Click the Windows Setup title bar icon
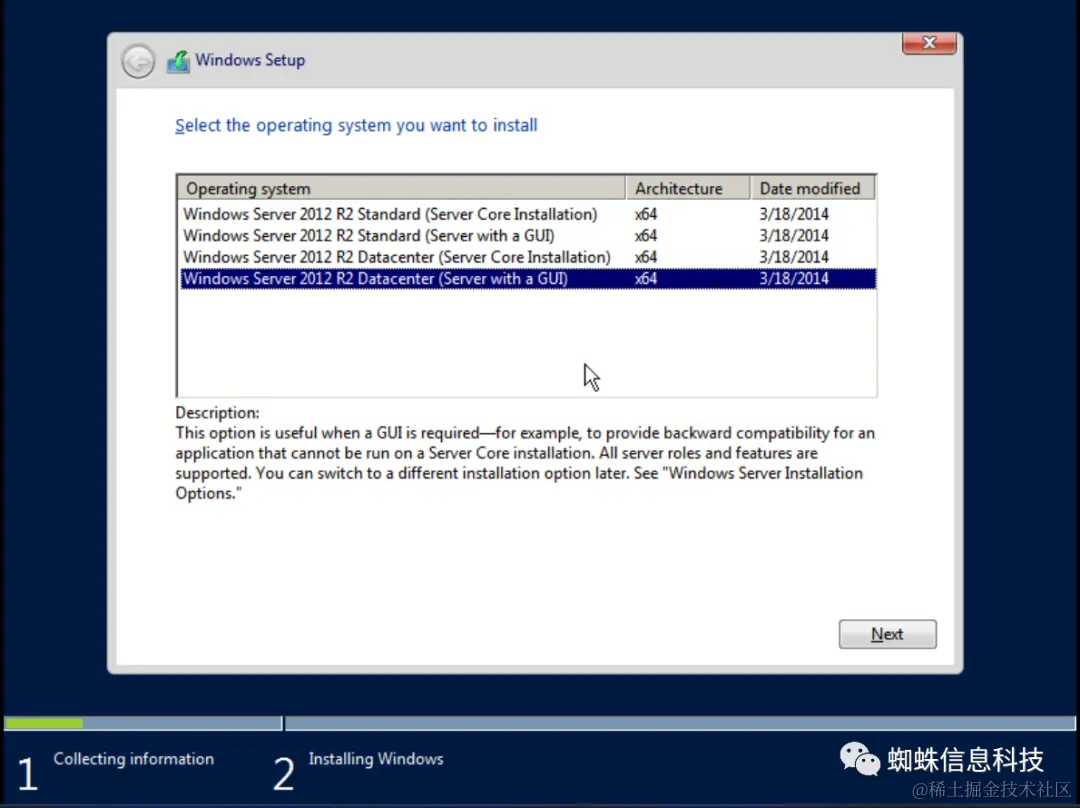 178,61
